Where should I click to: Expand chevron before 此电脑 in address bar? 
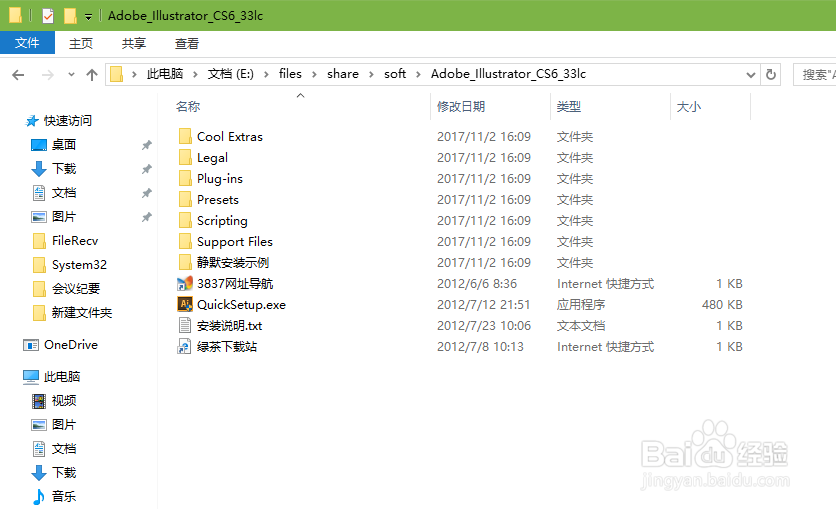(134, 75)
